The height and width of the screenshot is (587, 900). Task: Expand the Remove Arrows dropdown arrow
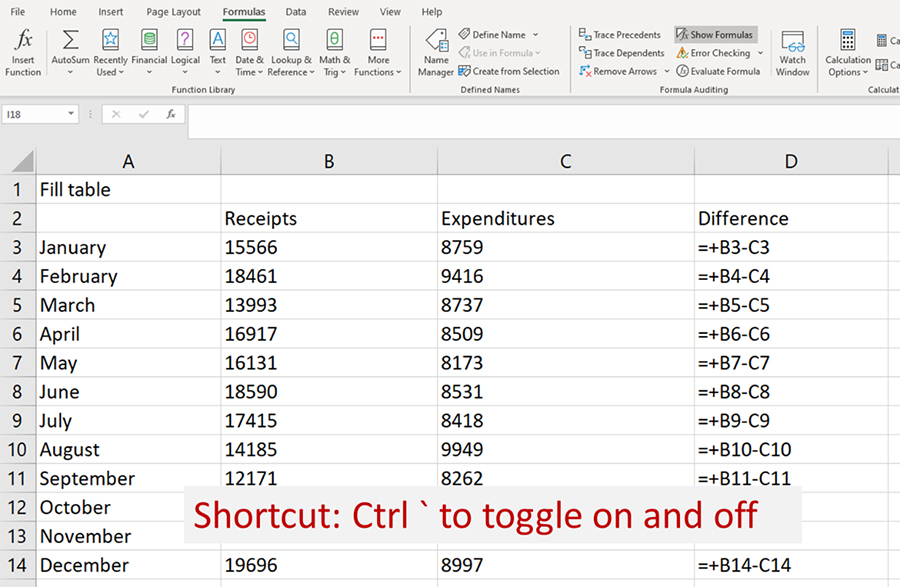click(667, 72)
